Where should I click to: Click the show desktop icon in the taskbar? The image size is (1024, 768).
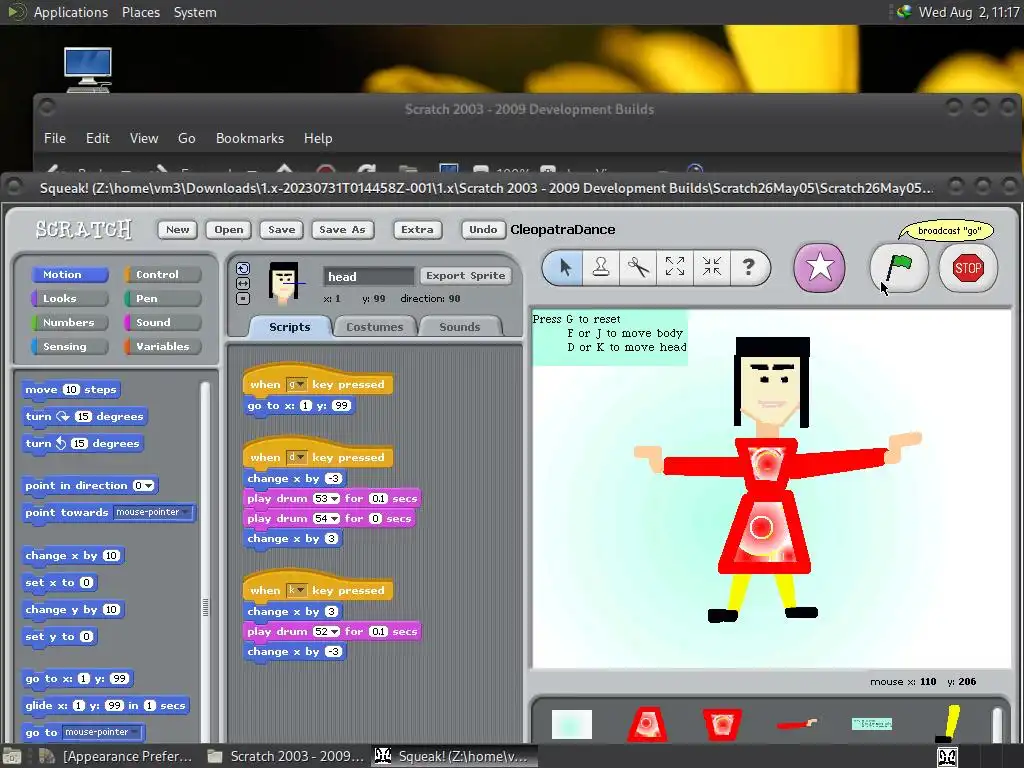pos(11,756)
